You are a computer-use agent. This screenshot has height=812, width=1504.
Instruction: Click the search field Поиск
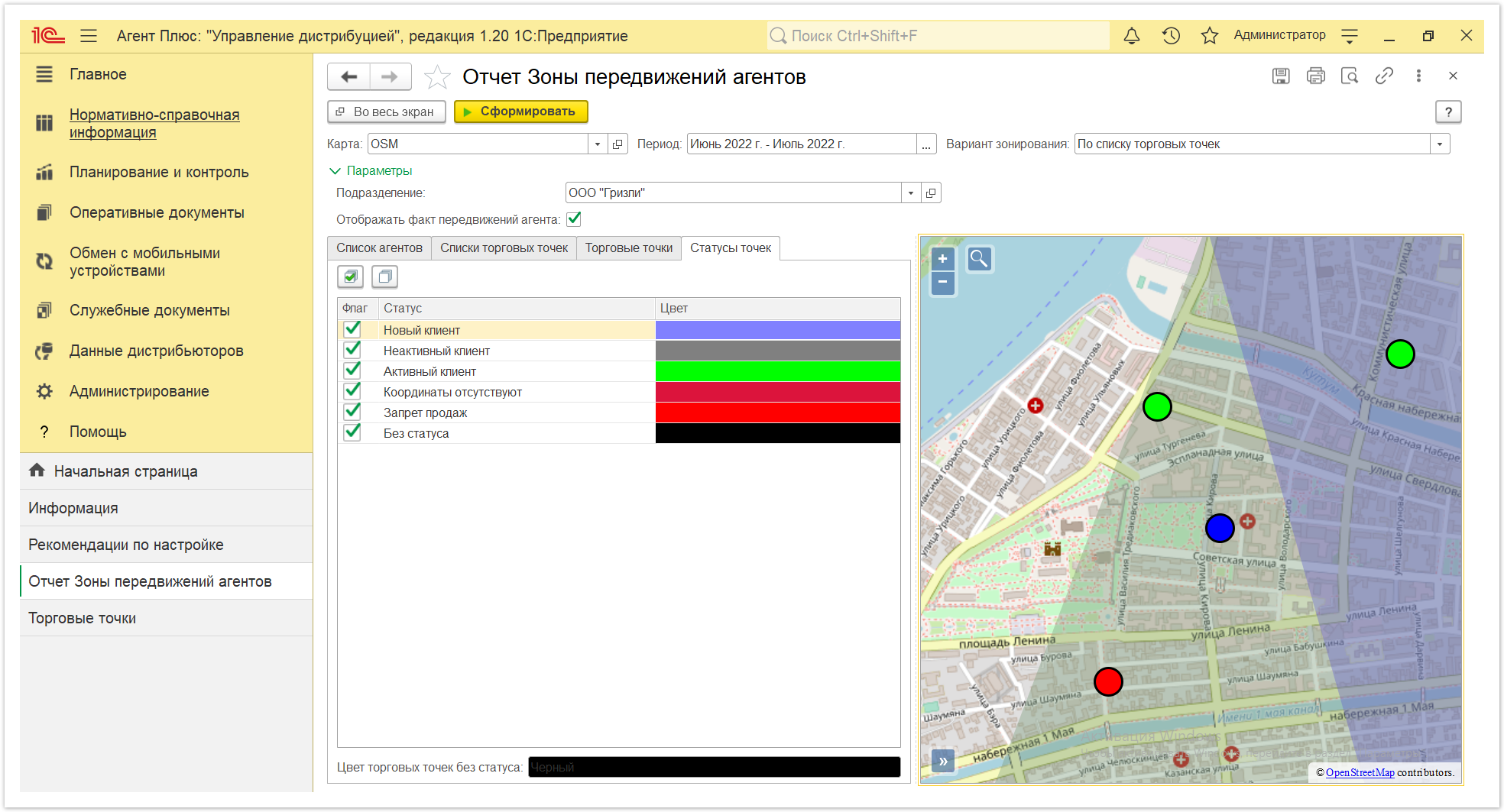pos(938,36)
